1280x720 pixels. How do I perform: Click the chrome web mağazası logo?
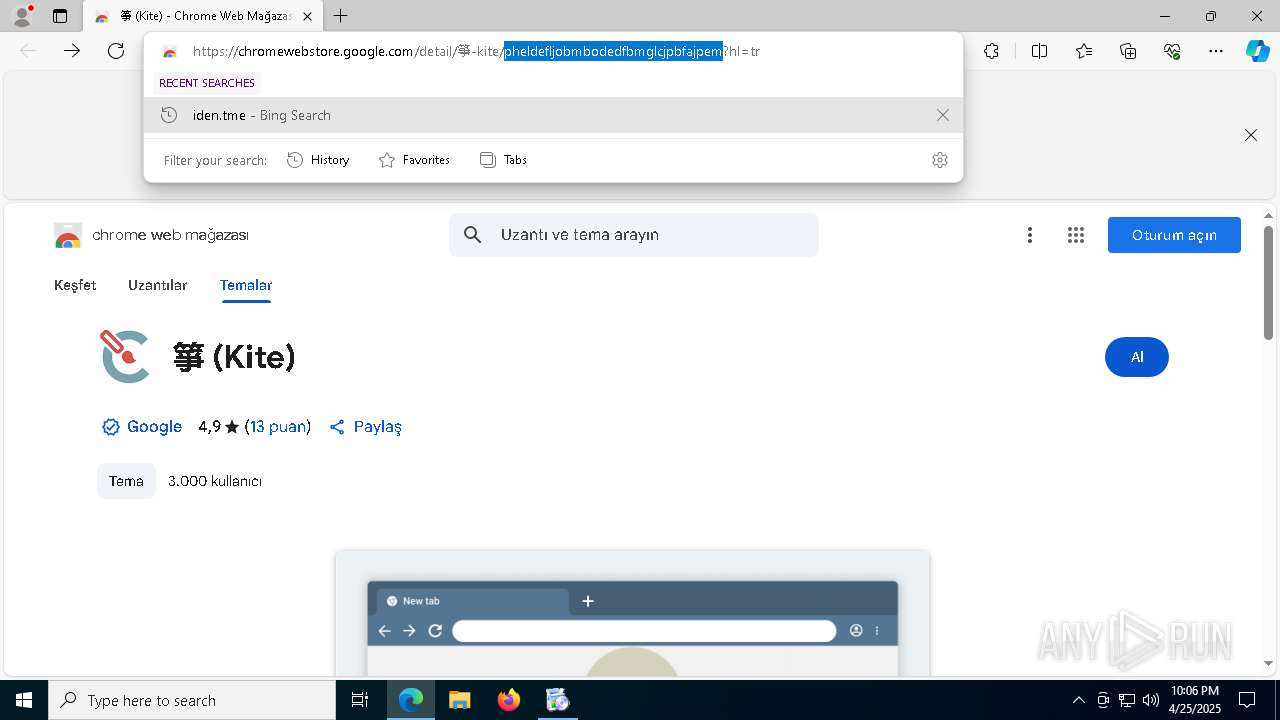[151, 235]
